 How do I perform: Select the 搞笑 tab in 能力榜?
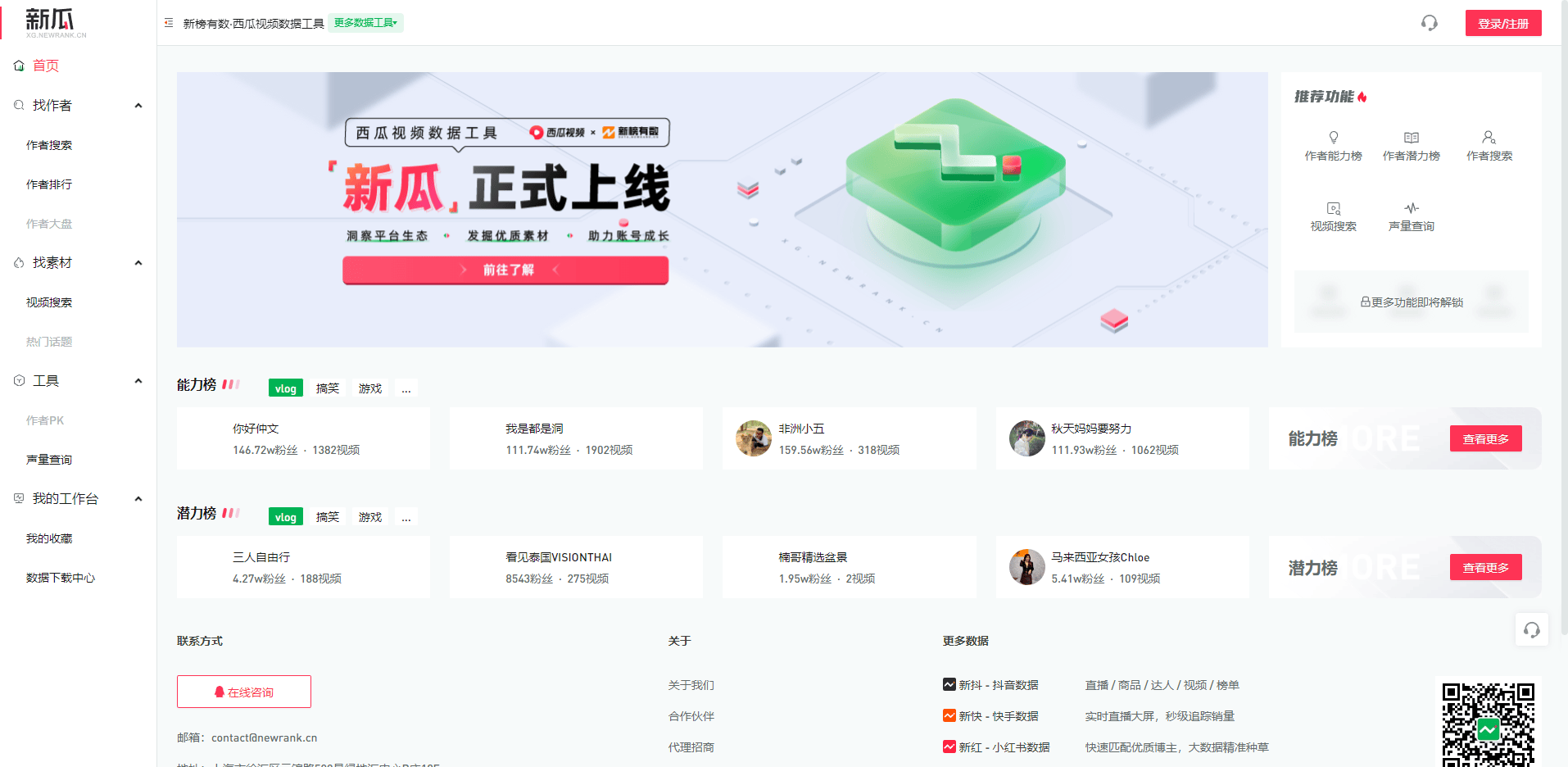(x=328, y=388)
